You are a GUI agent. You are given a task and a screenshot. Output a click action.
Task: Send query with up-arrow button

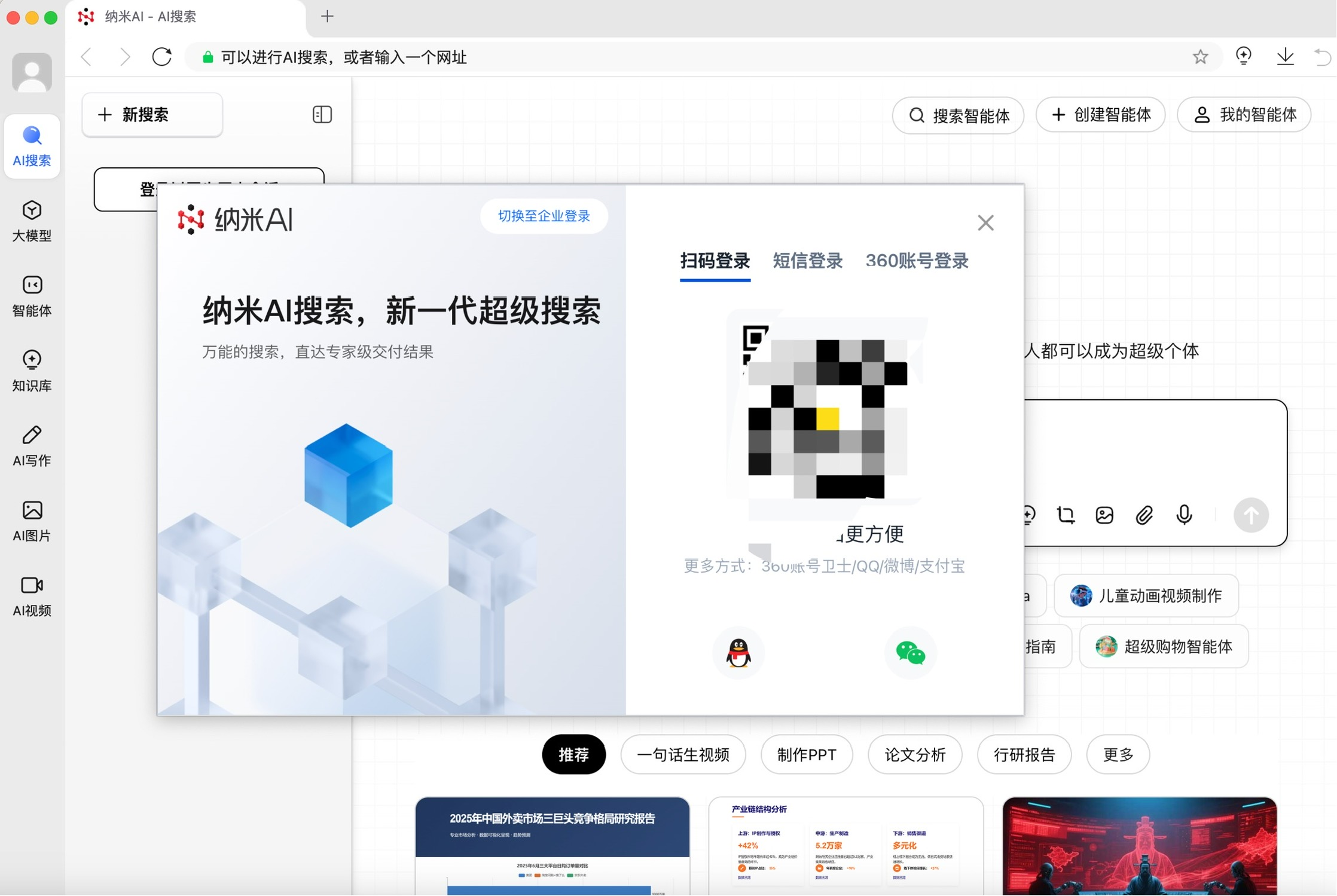(1250, 515)
